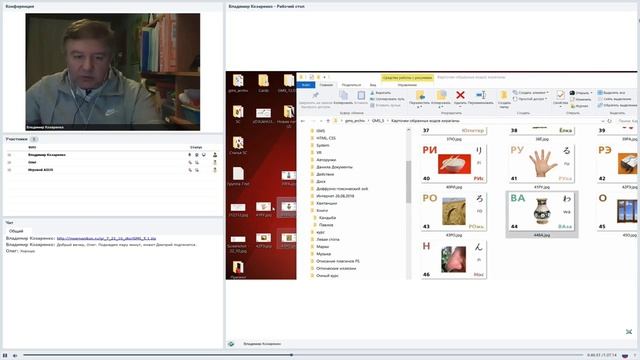640x360 pixels.
Task: Click the expand arrows icon in shared desktop pane
Action: click(x=629, y=332)
